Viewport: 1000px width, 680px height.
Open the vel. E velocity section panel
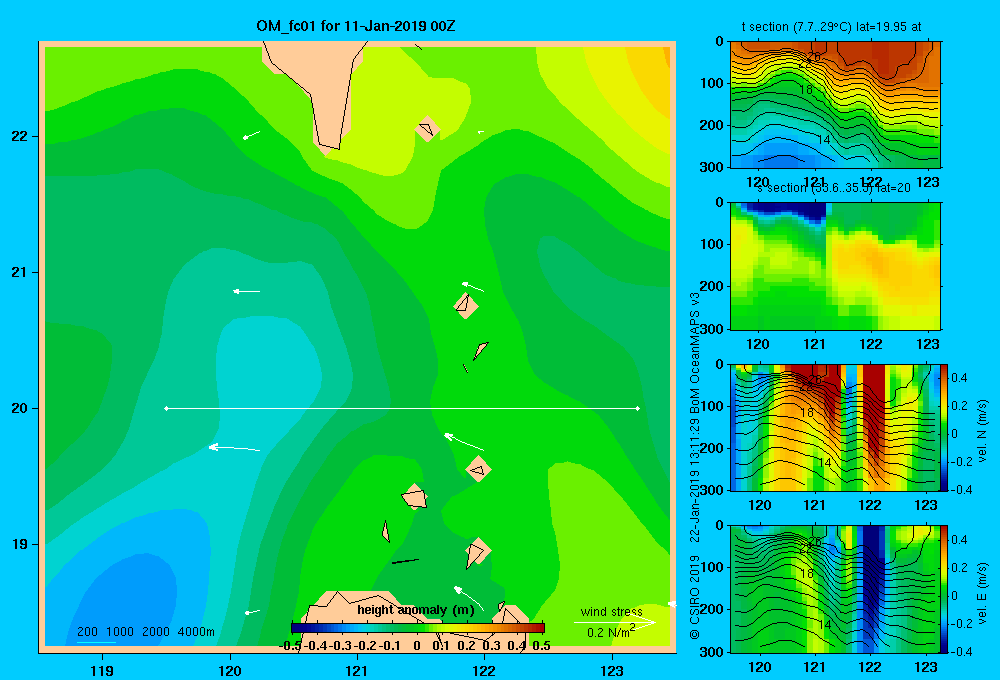click(x=835, y=588)
